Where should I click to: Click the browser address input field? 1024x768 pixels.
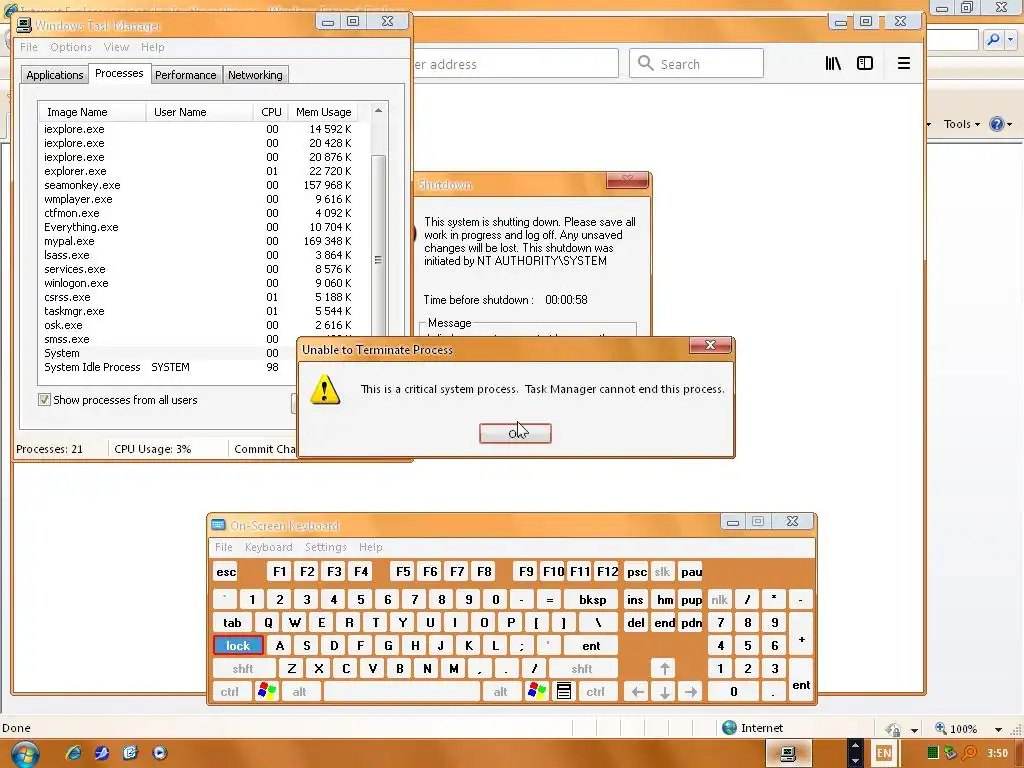tap(516, 64)
